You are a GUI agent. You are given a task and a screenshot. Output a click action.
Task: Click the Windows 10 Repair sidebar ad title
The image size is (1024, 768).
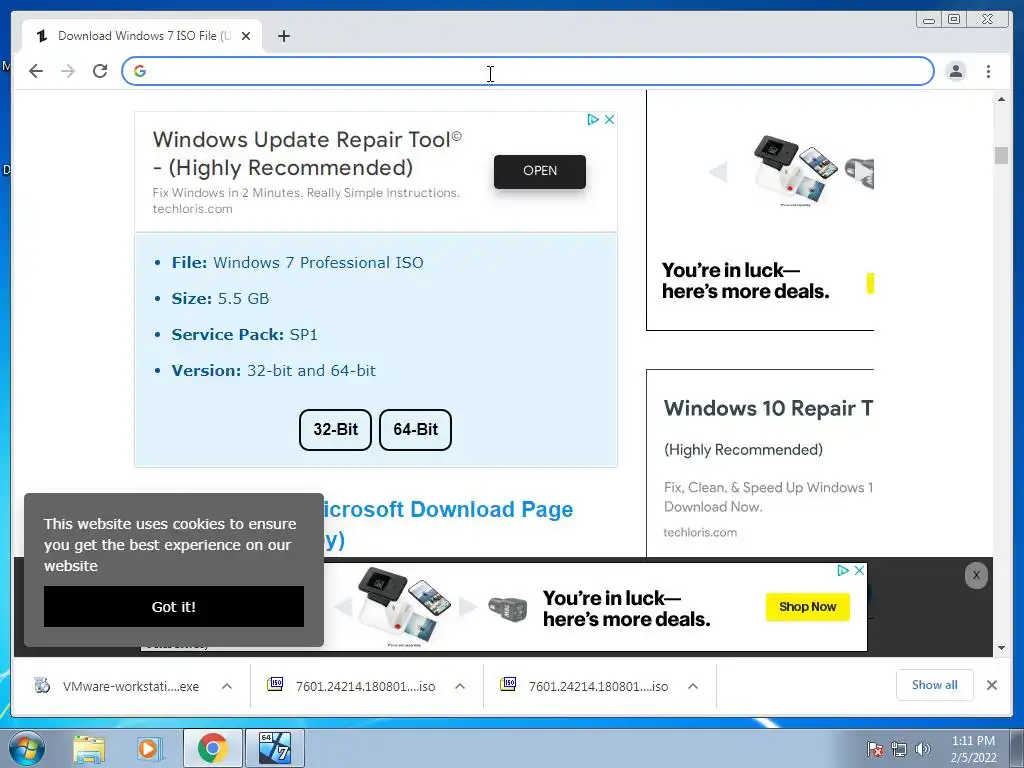[768, 408]
